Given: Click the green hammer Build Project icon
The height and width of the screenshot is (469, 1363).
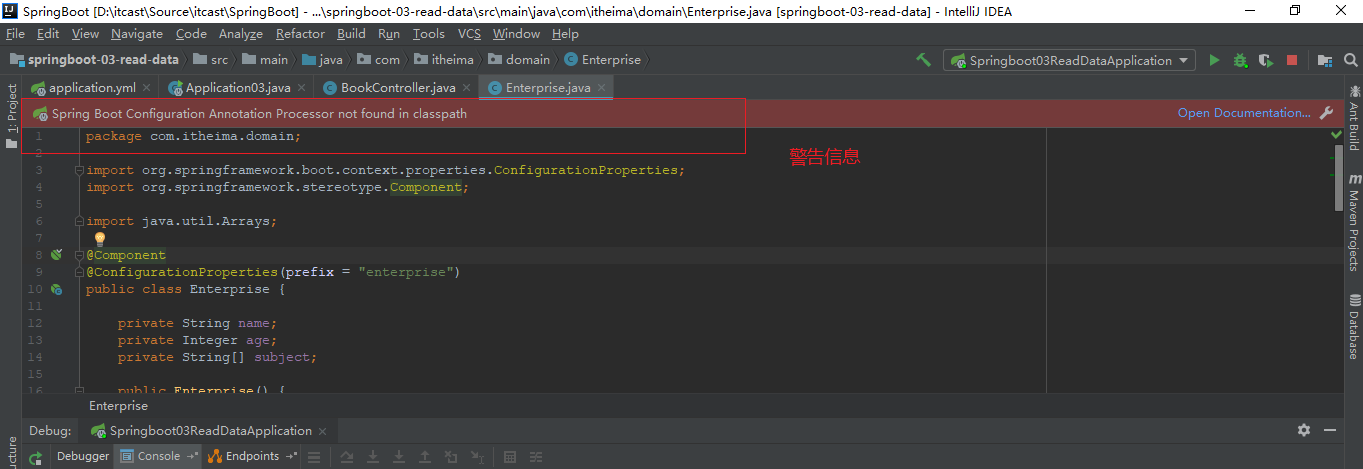Looking at the screenshot, I should click(923, 60).
